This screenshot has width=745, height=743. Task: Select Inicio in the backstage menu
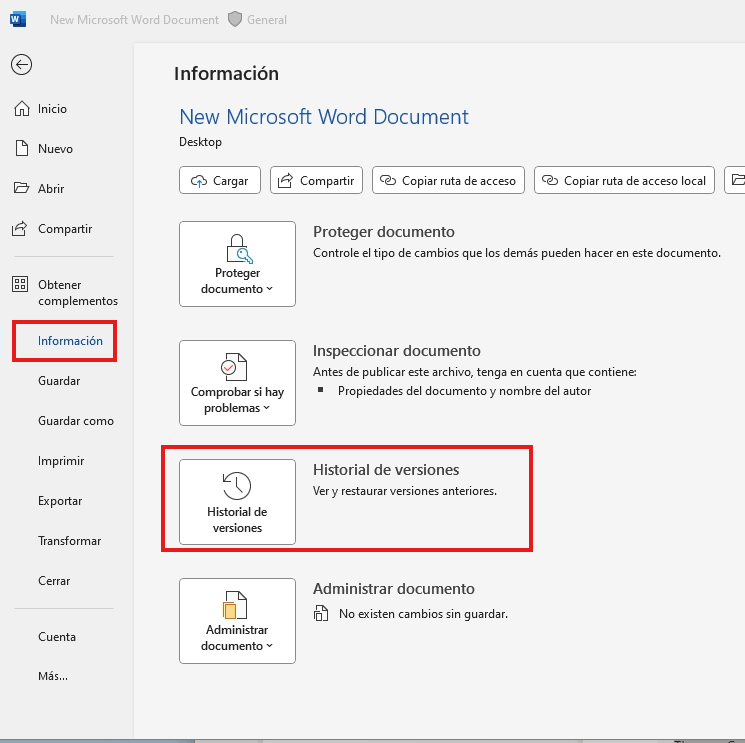click(x=52, y=109)
